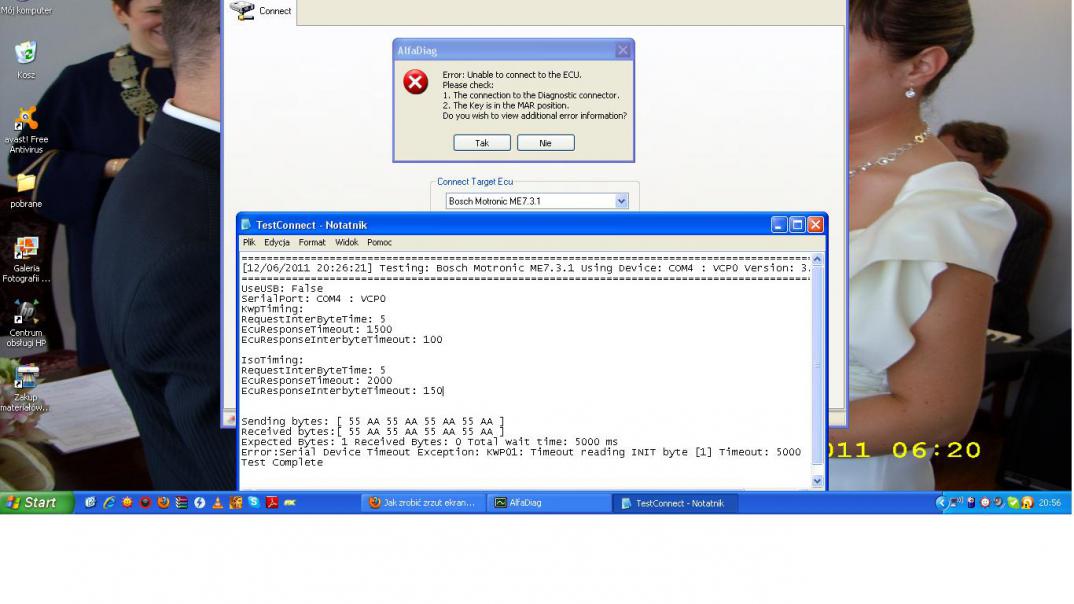This screenshot has height=604, width=1074.
Task: Expand the hidden system tray icons arrow
Action: pyautogui.click(x=941, y=503)
